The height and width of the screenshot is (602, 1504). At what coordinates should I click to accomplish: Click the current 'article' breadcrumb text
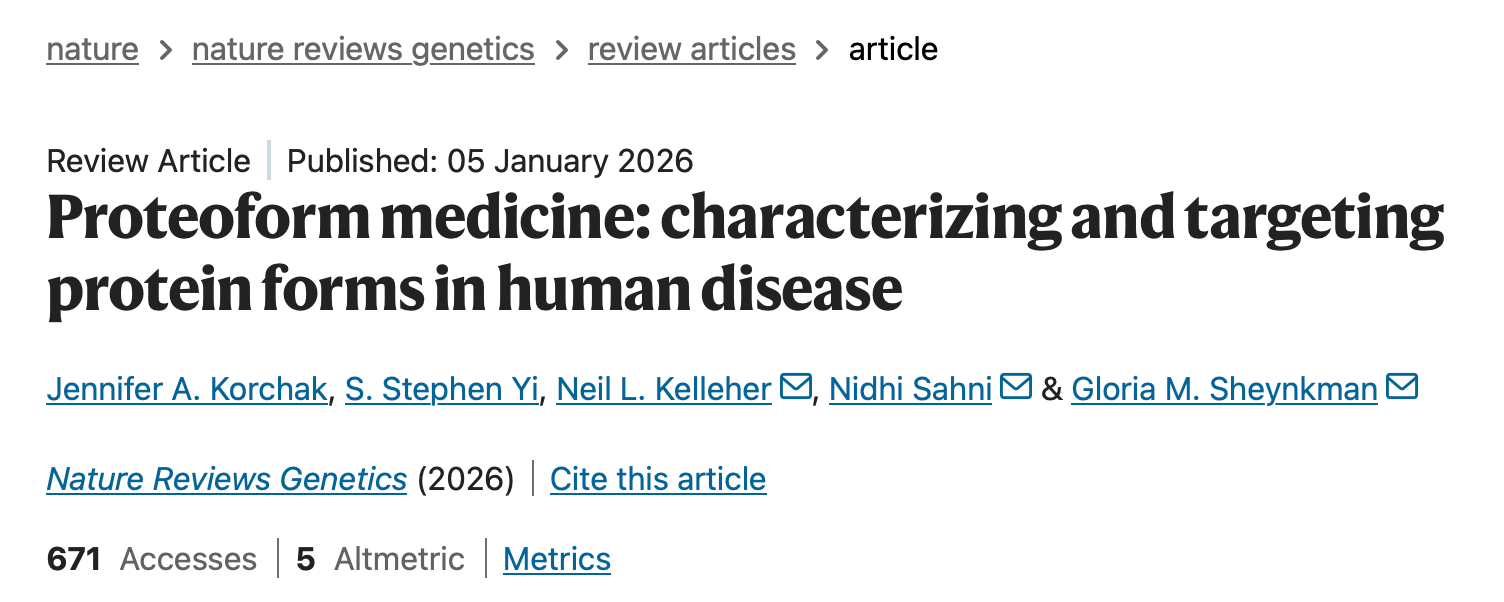(x=893, y=49)
